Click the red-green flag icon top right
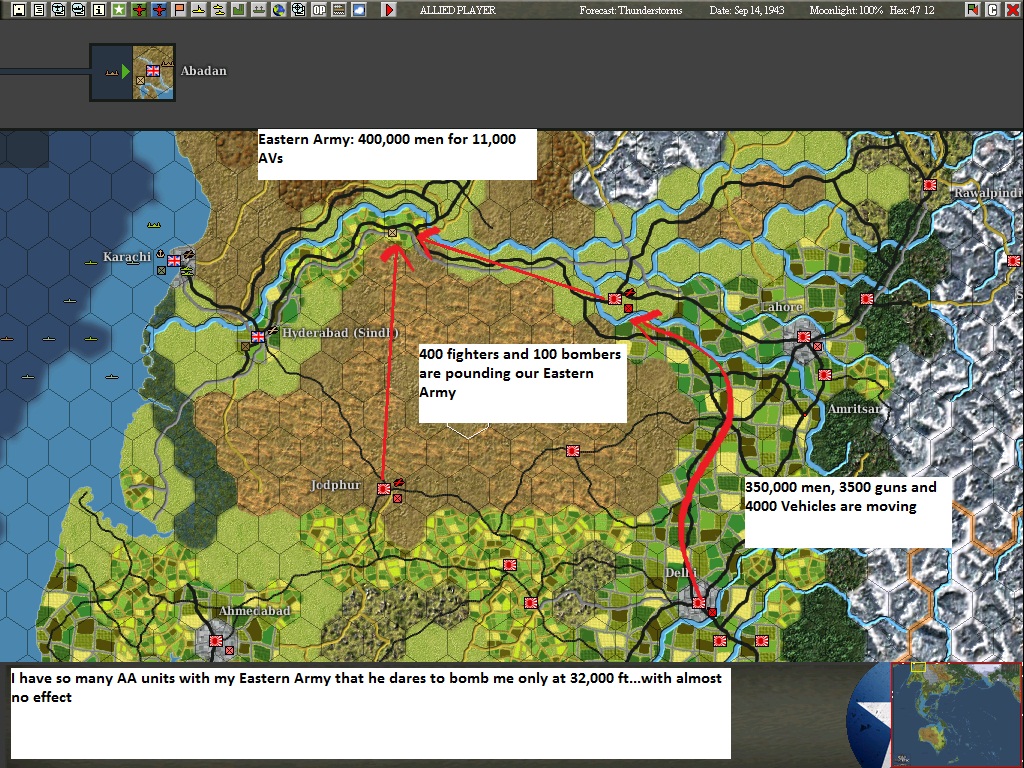 tap(972, 10)
